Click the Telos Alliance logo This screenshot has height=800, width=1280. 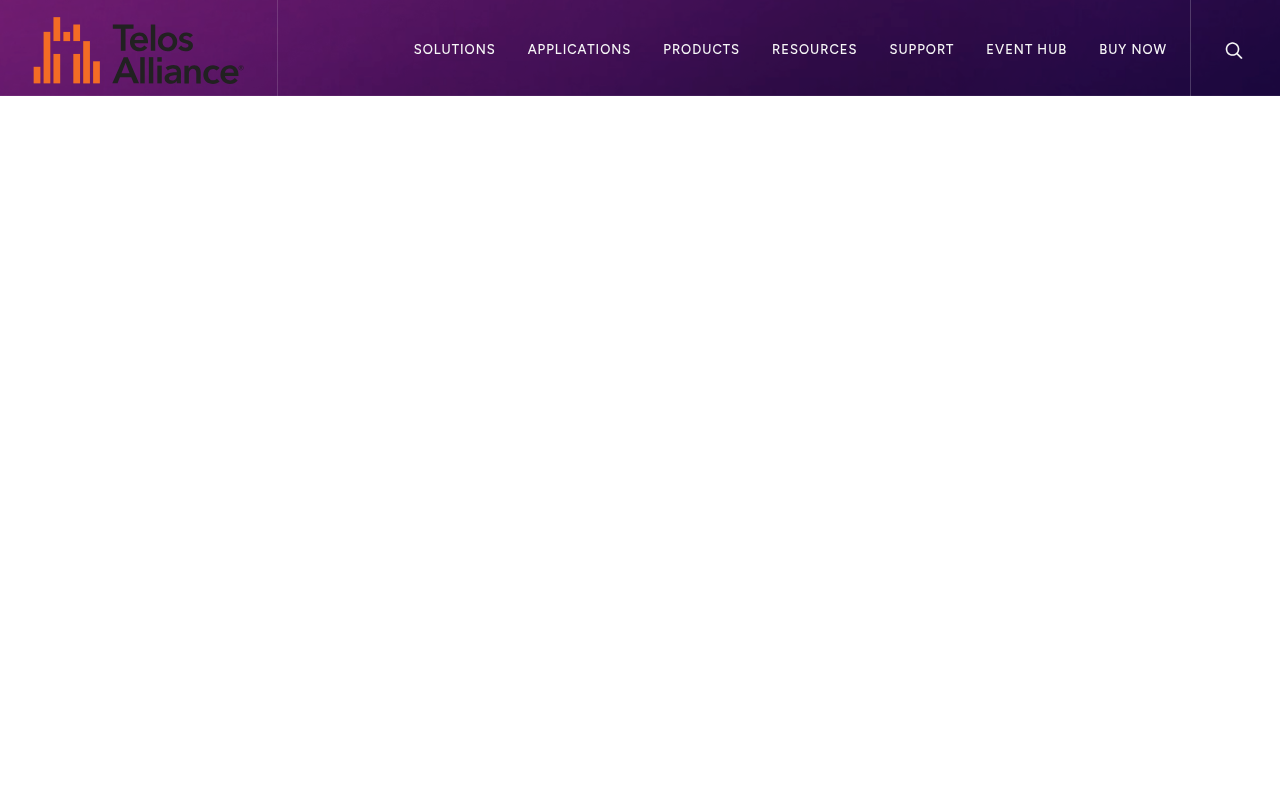pos(138,50)
